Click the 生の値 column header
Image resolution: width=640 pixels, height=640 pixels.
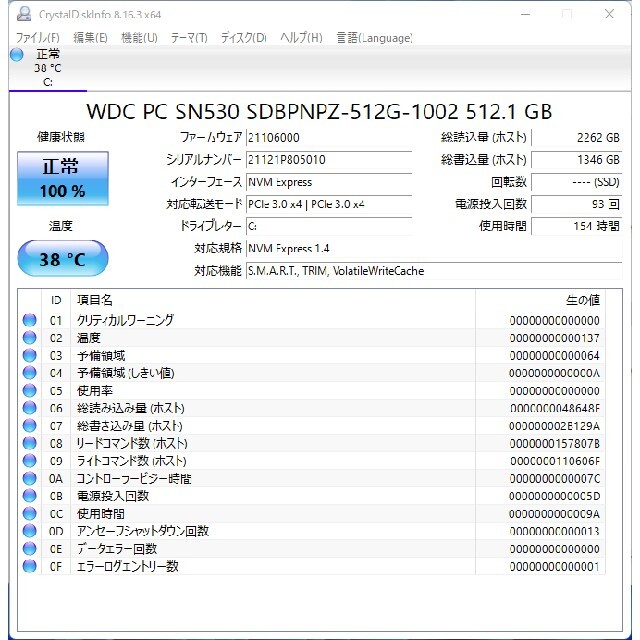coord(540,300)
